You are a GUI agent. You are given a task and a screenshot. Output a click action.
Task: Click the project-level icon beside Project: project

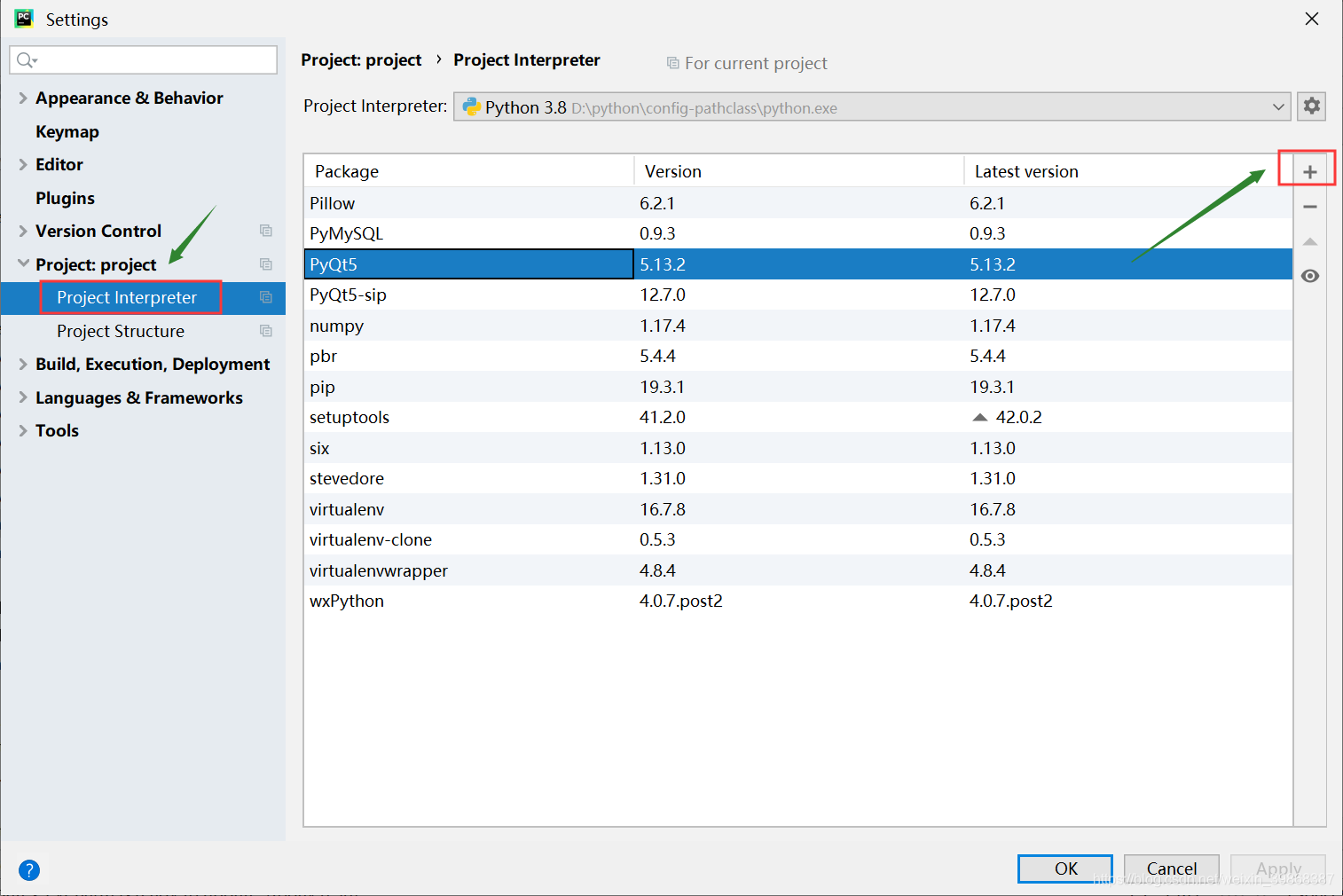tap(265, 264)
